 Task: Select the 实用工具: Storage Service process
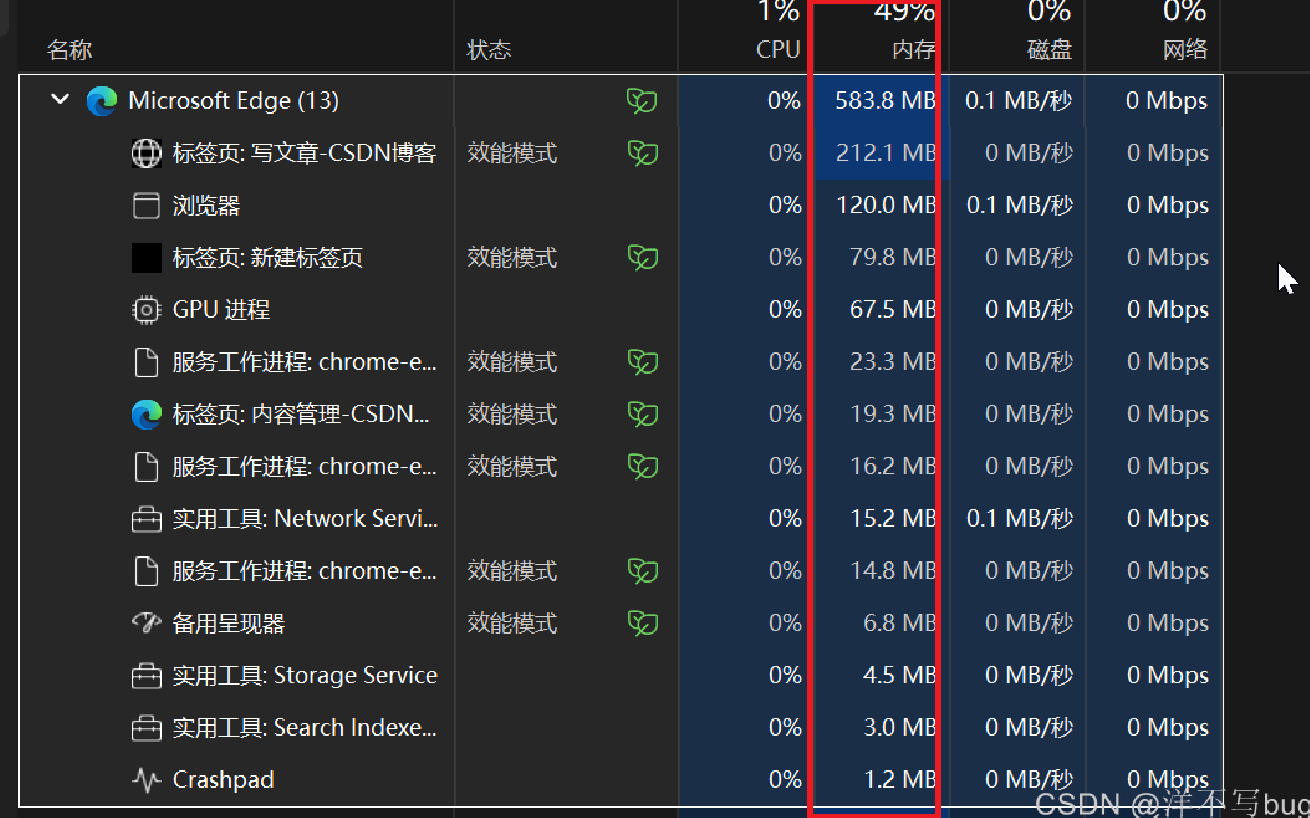(305, 676)
